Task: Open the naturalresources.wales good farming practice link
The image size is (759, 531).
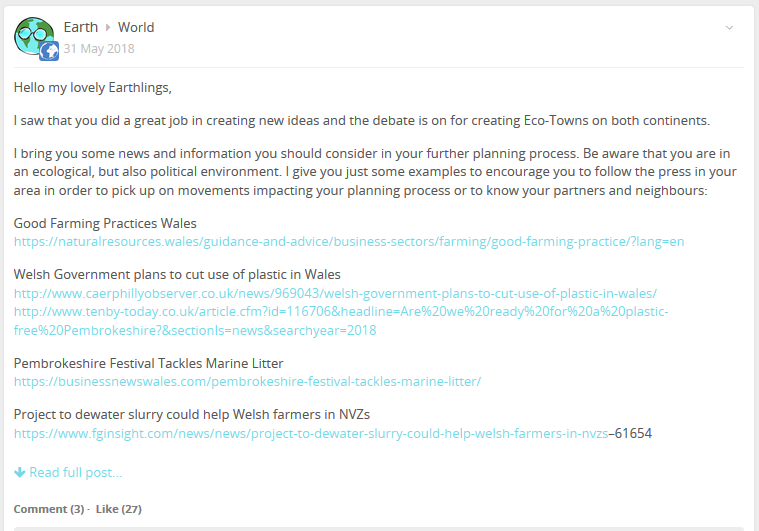Action: pyautogui.click(x=349, y=242)
